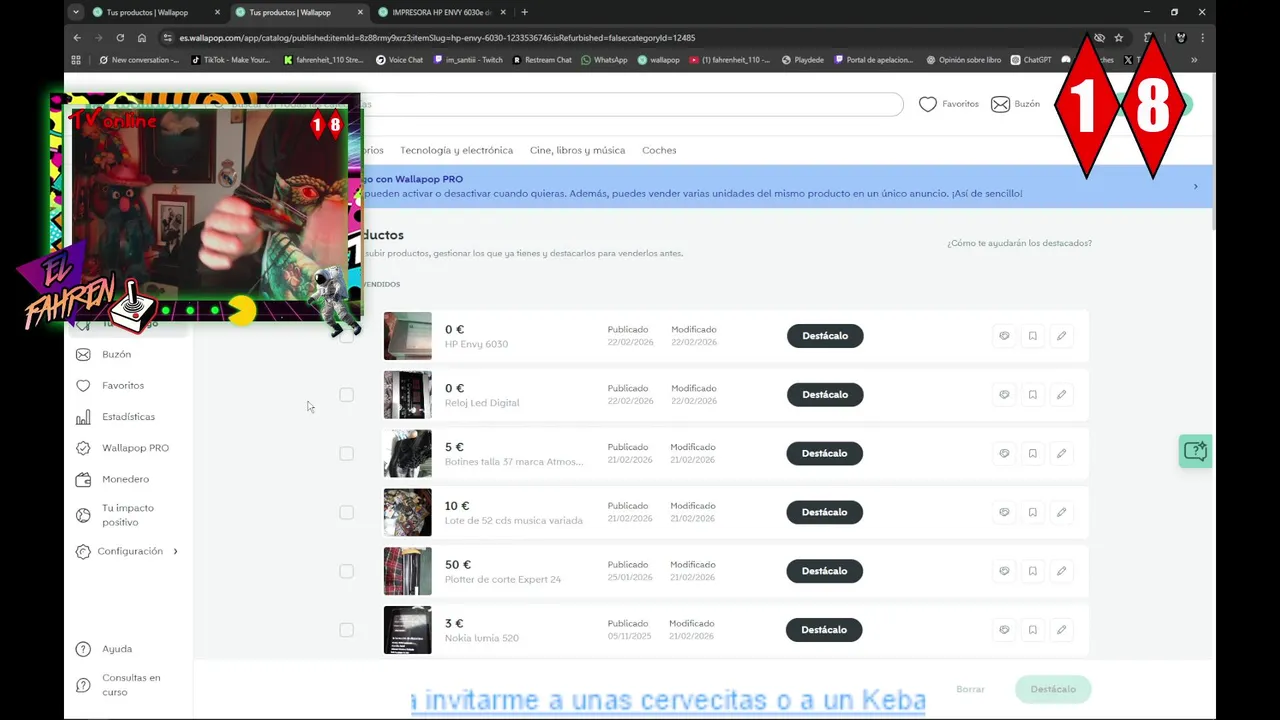Switch to first Tus productos browser tab
The height and width of the screenshot is (720, 1280).
click(x=154, y=12)
